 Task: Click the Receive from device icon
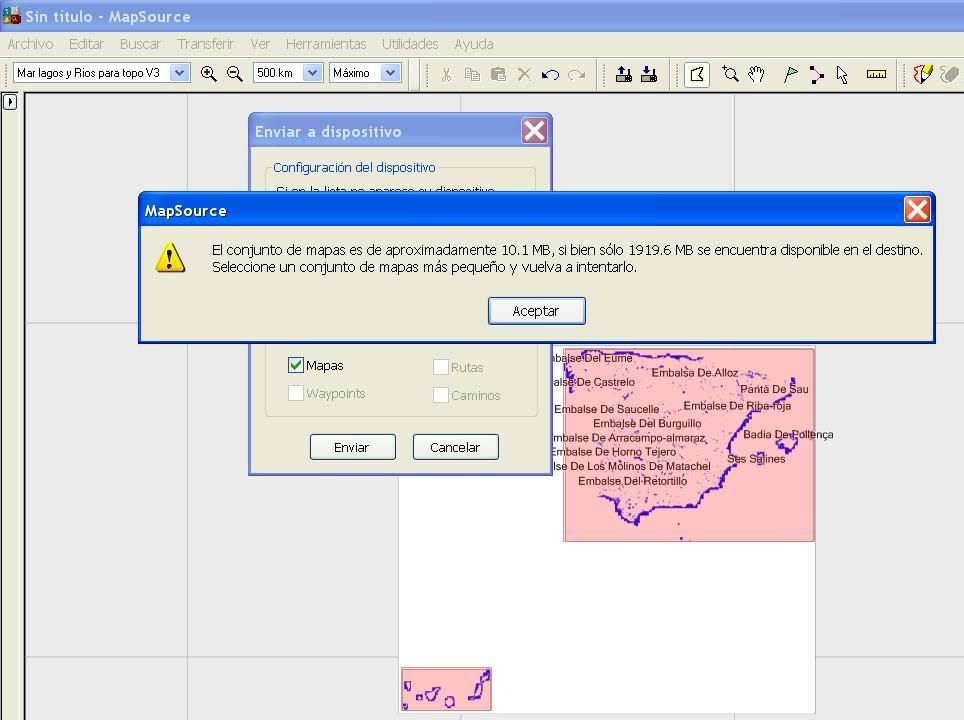[649, 74]
